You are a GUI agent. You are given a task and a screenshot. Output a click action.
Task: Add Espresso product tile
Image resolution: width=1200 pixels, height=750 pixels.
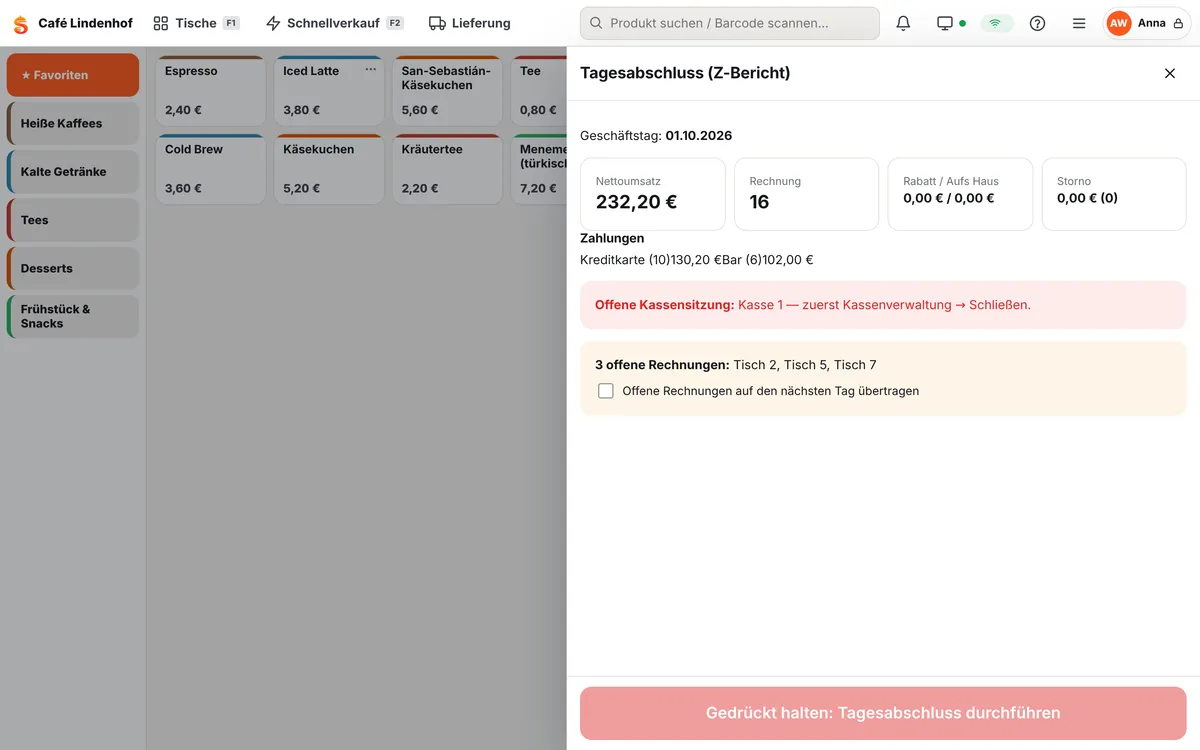(x=211, y=91)
